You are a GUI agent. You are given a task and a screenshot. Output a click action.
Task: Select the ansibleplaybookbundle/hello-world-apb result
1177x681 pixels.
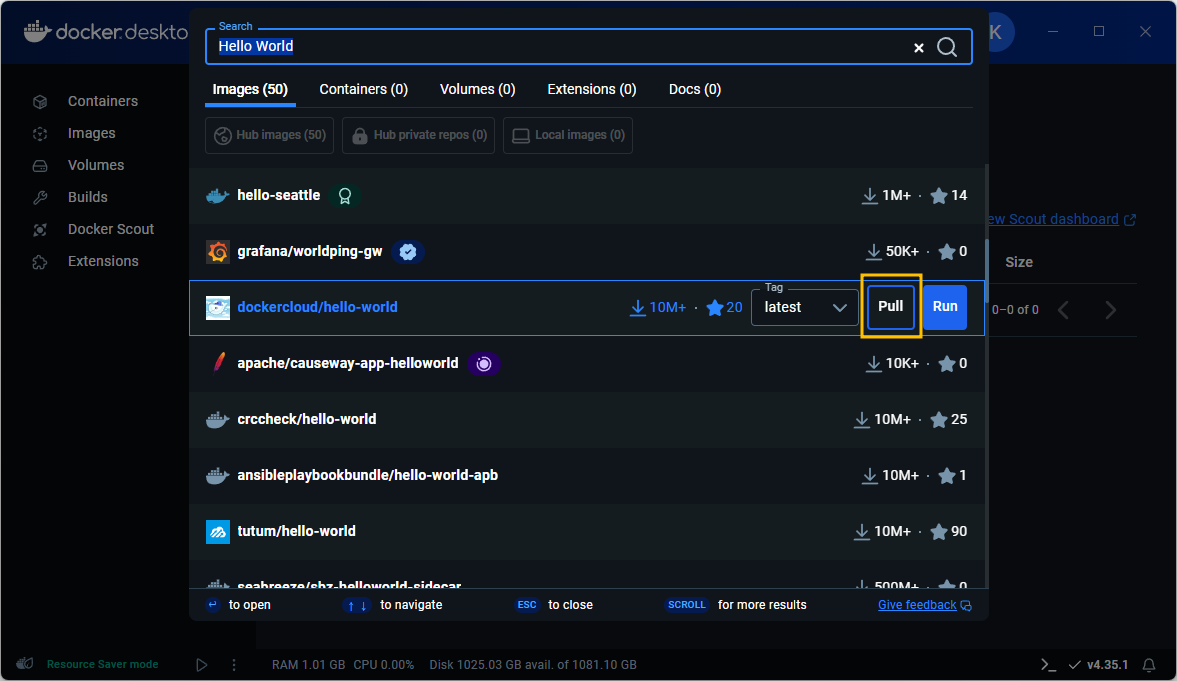(587, 475)
